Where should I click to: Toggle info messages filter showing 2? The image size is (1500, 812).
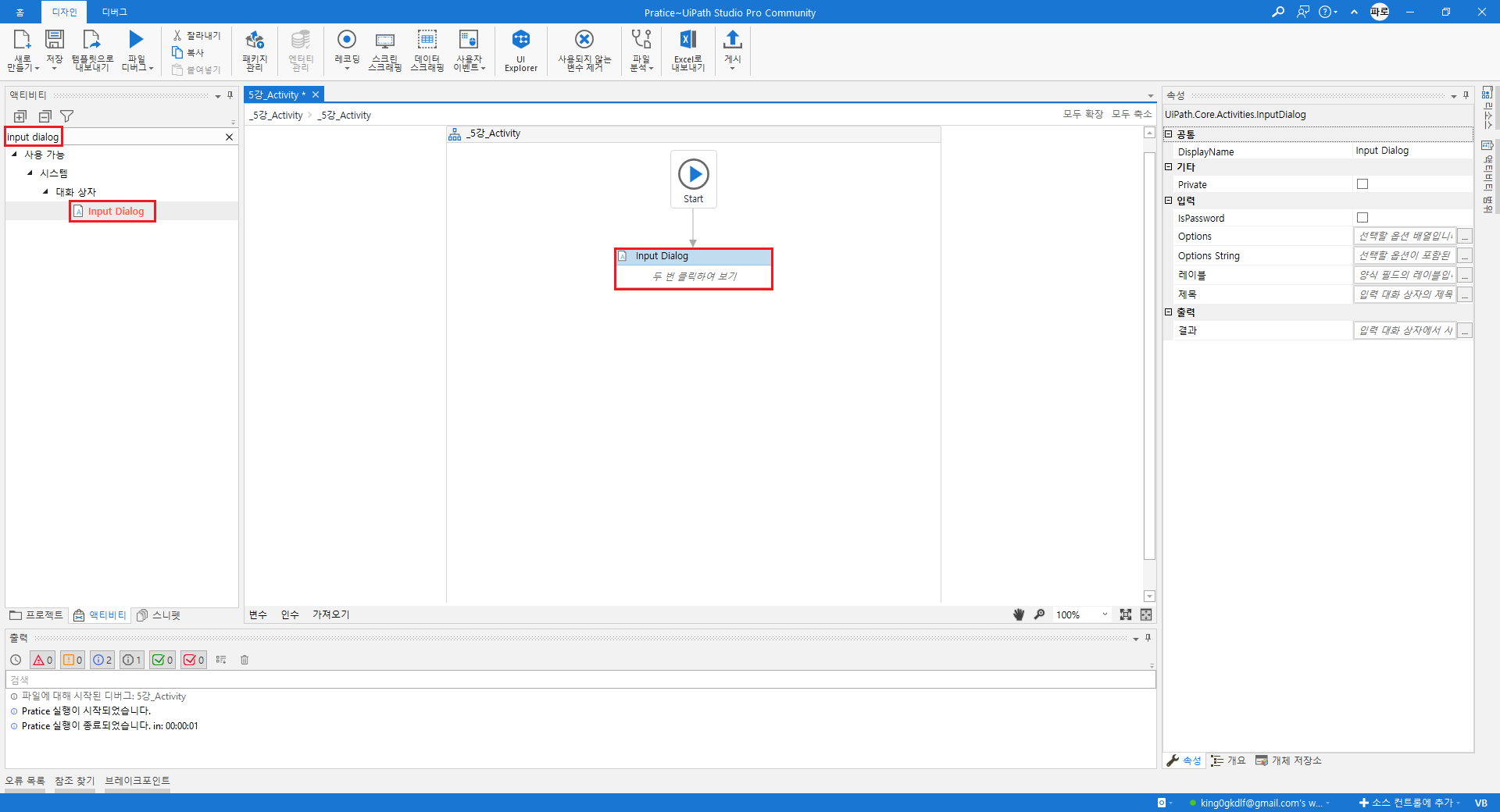(102, 660)
